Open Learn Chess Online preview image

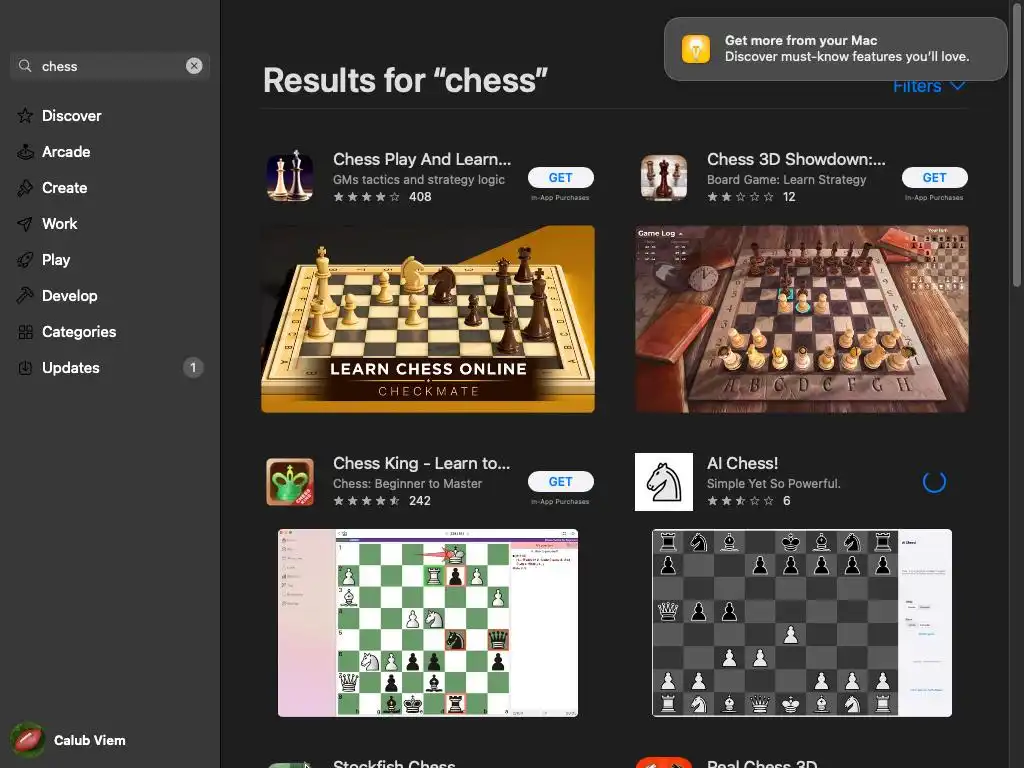(x=428, y=319)
